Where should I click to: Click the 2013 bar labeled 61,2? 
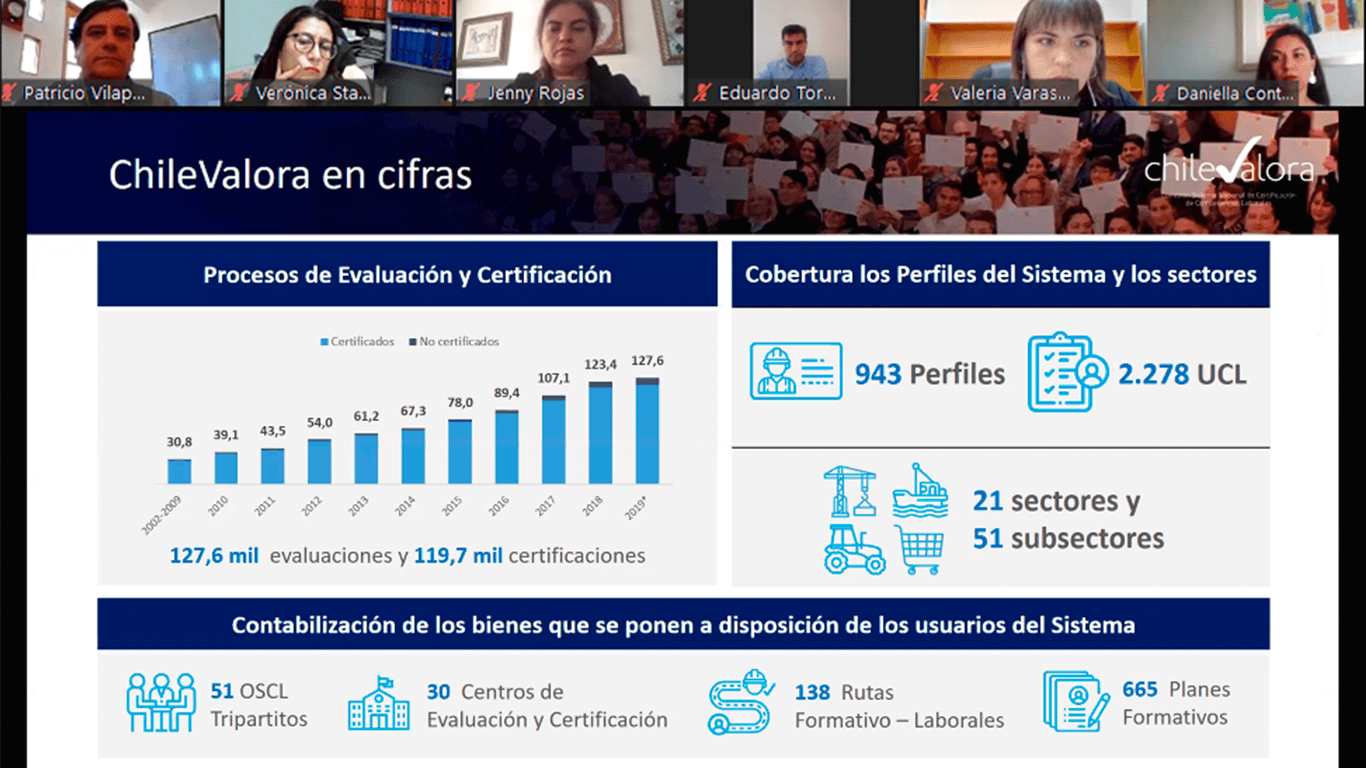(366, 459)
